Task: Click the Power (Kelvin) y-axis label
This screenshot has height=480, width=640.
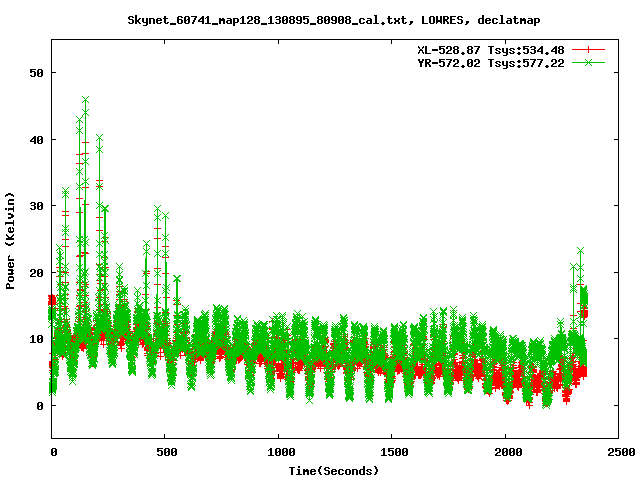Action: 10,241
